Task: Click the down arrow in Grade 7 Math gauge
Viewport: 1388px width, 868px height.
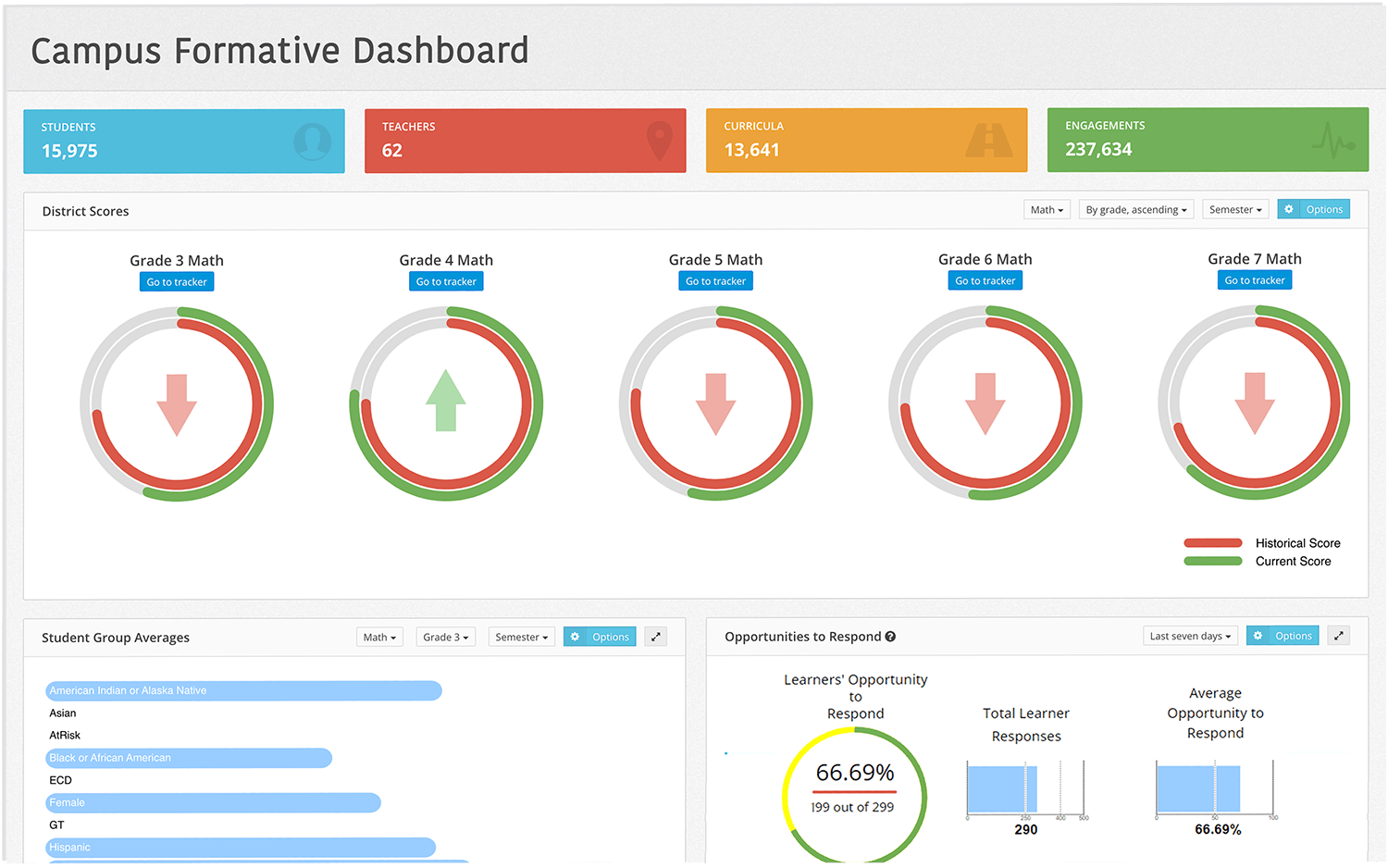Action: click(x=1255, y=403)
